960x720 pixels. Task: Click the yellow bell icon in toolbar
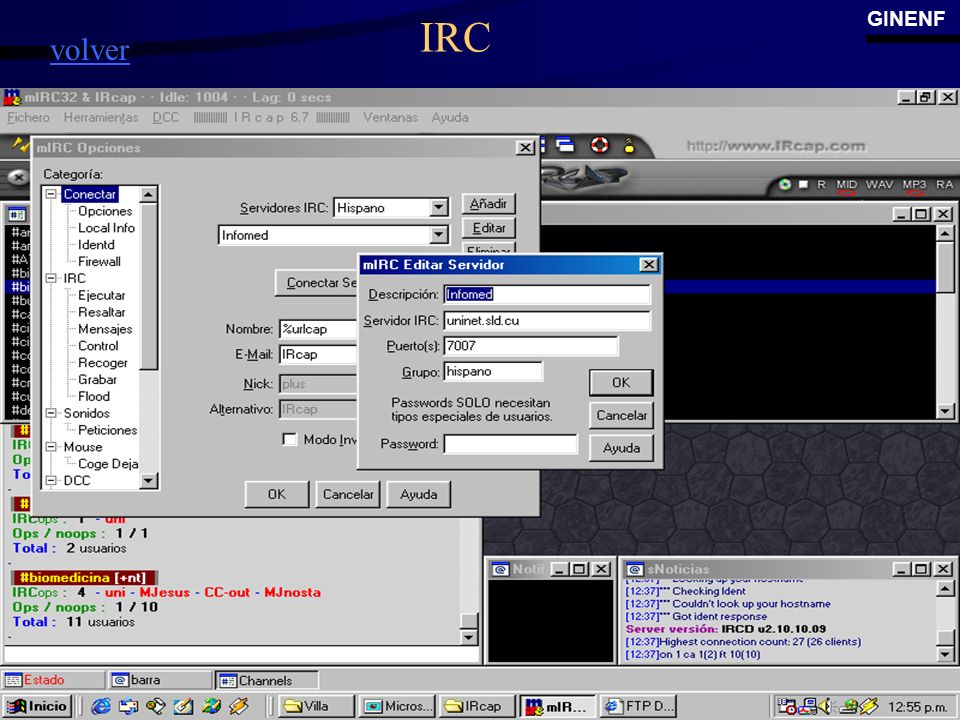coord(628,146)
